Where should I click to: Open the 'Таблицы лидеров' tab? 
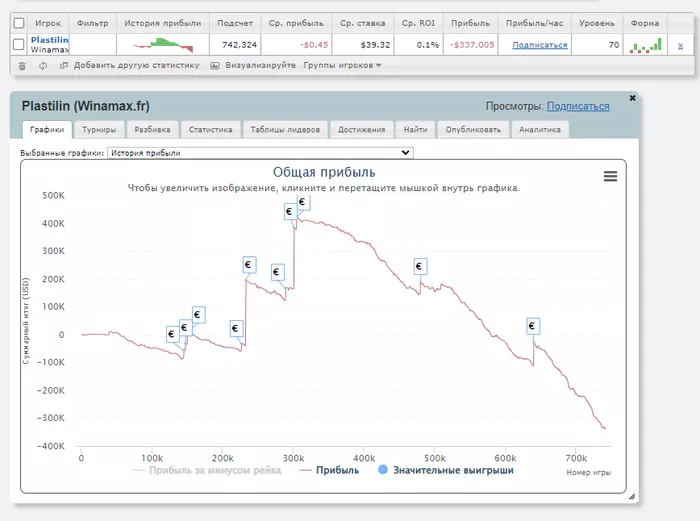285,129
